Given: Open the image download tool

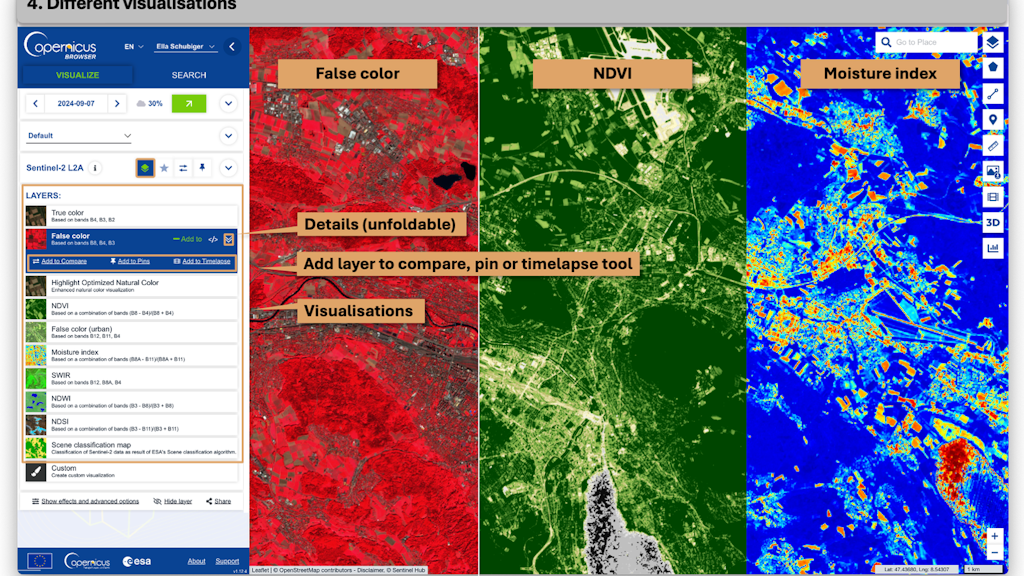Looking at the screenshot, I should point(992,173).
